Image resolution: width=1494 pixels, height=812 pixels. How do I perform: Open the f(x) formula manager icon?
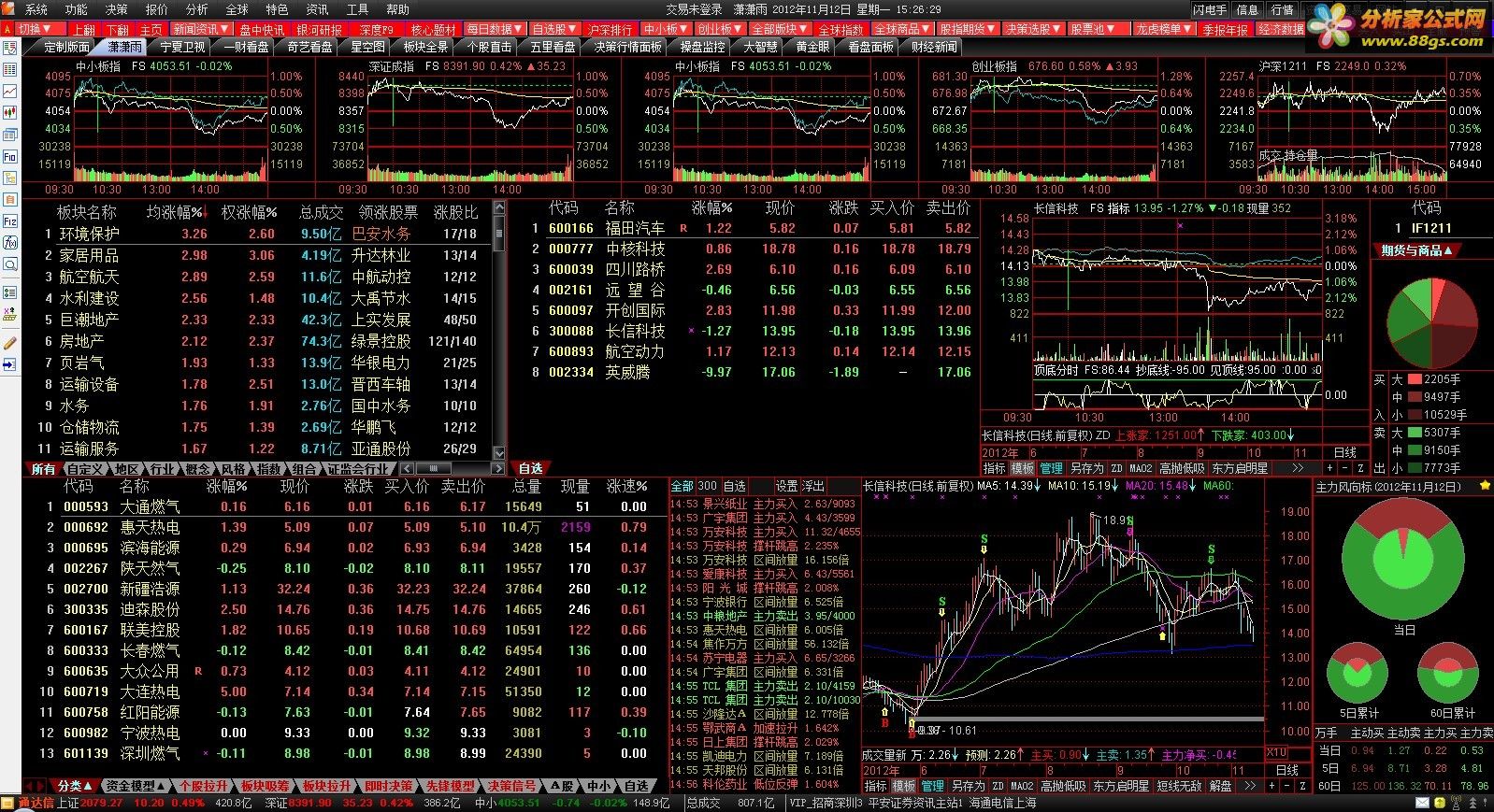click(10, 243)
